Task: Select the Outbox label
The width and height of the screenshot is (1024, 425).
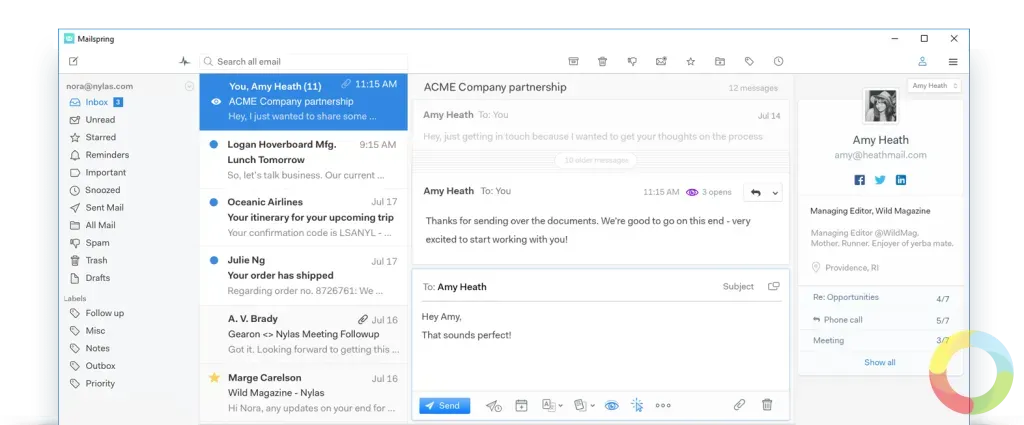Action: [x=93, y=366]
